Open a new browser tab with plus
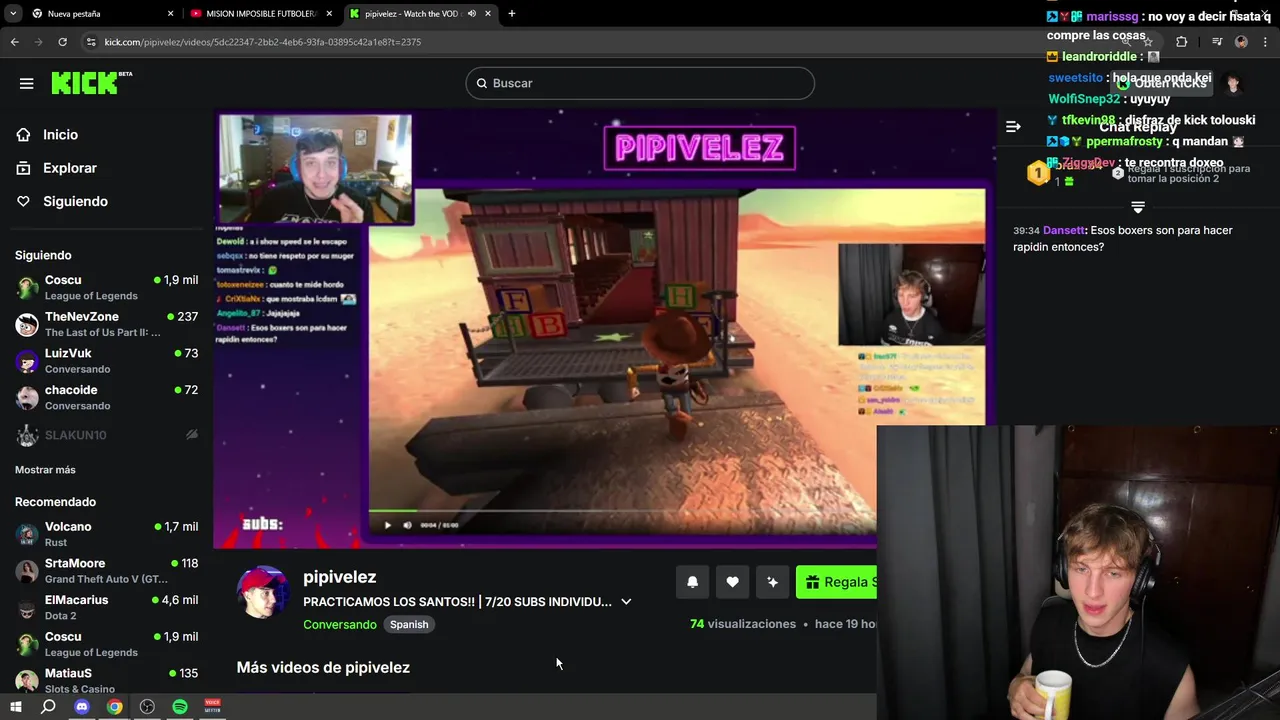 click(x=512, y=14)
